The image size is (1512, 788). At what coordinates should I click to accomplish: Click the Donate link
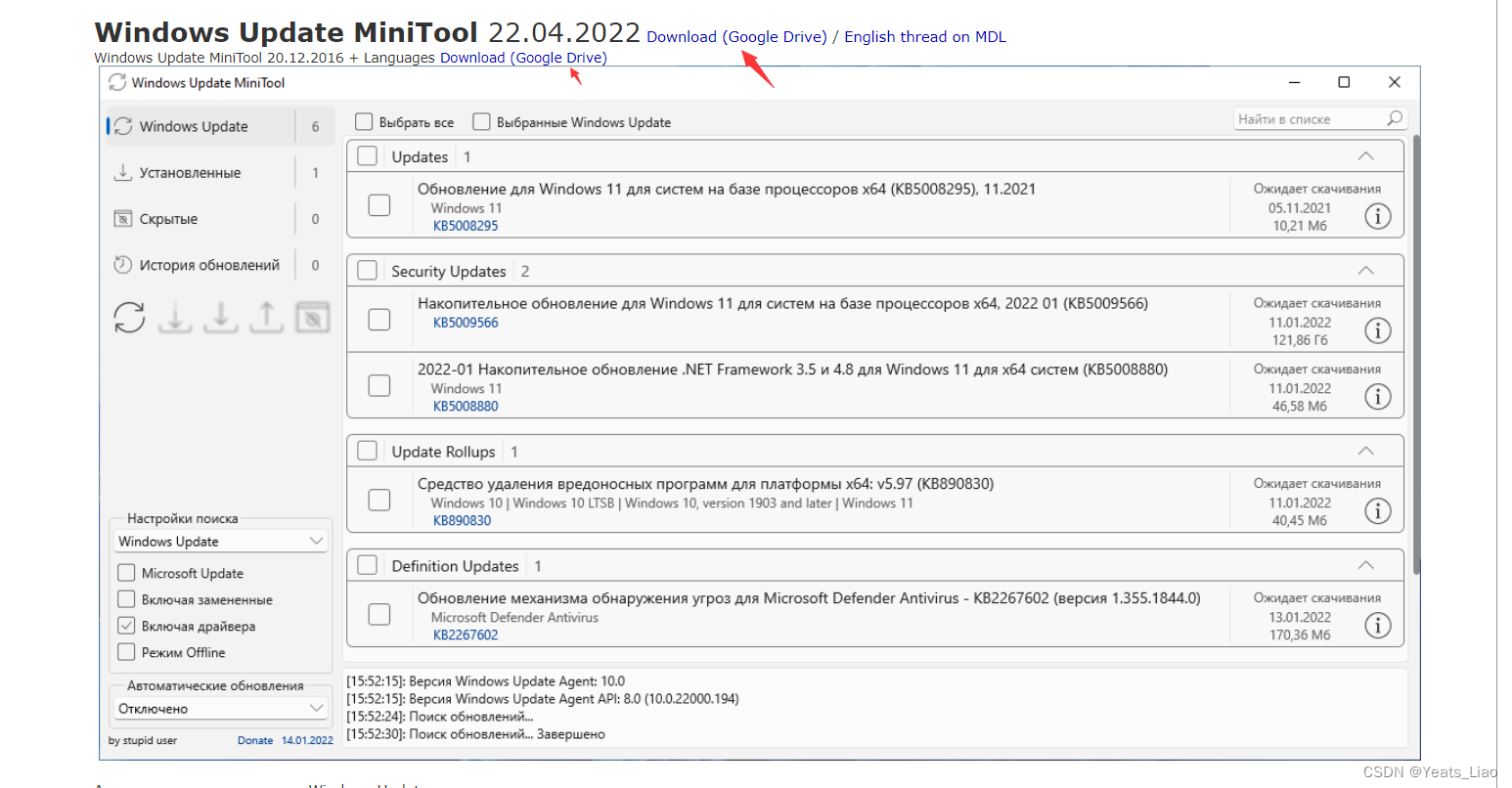[x=255, y=741]
